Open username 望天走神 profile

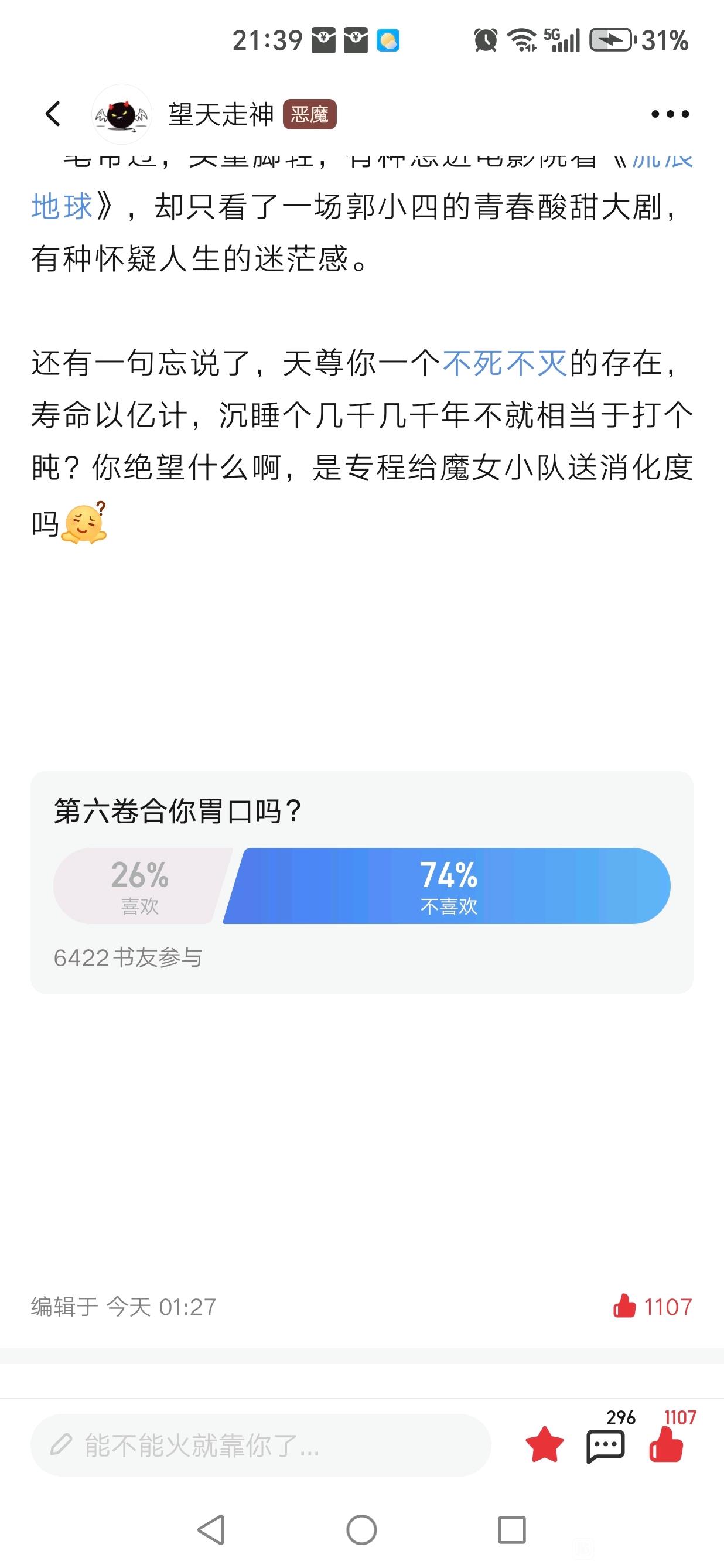[x=221, y=114]
